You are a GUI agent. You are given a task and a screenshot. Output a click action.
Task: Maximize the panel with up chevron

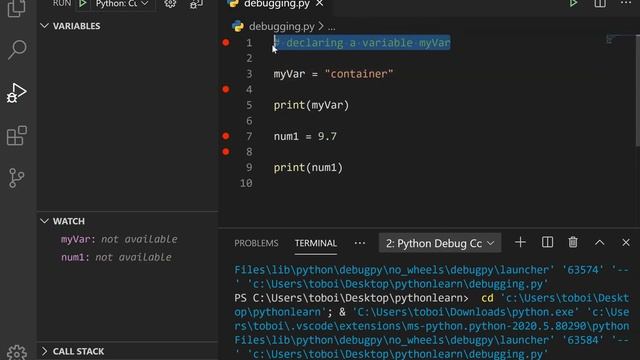[599, 243]
